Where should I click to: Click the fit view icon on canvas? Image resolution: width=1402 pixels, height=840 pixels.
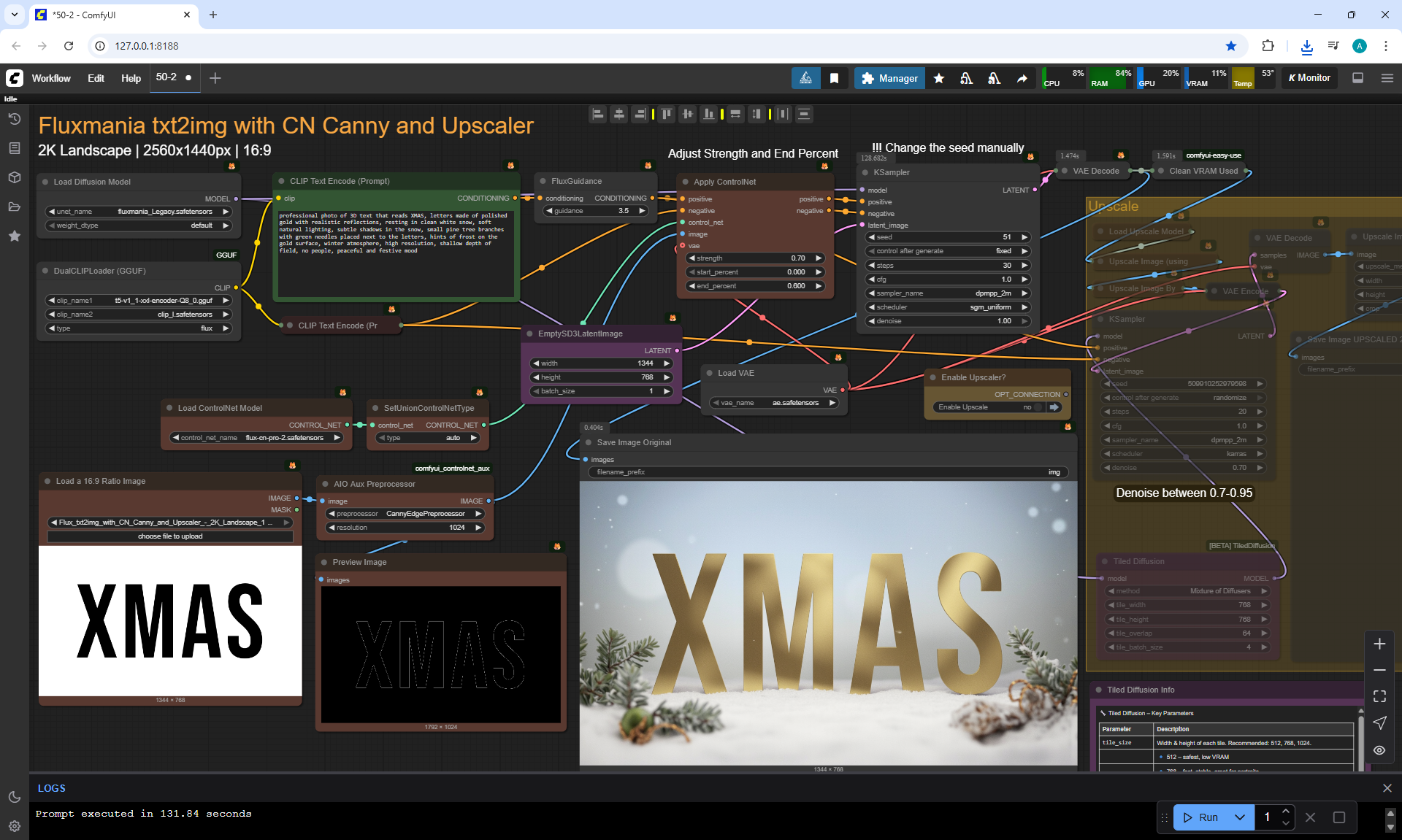(x=1379, y=696)
